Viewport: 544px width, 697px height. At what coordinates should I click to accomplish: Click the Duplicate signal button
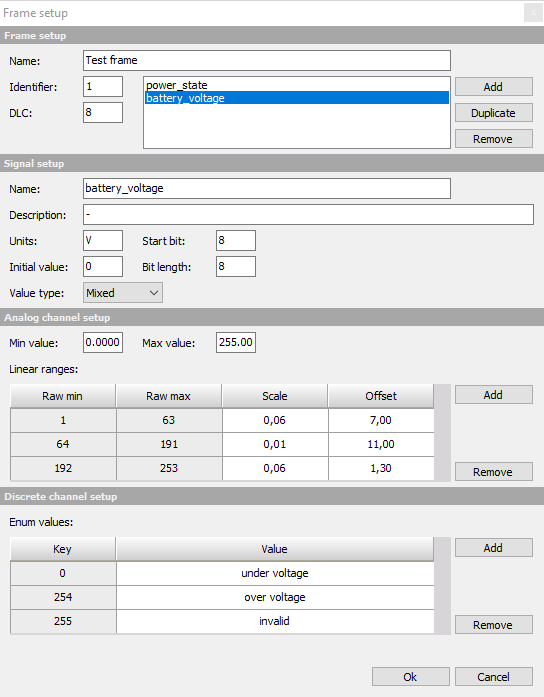point(493,113)
